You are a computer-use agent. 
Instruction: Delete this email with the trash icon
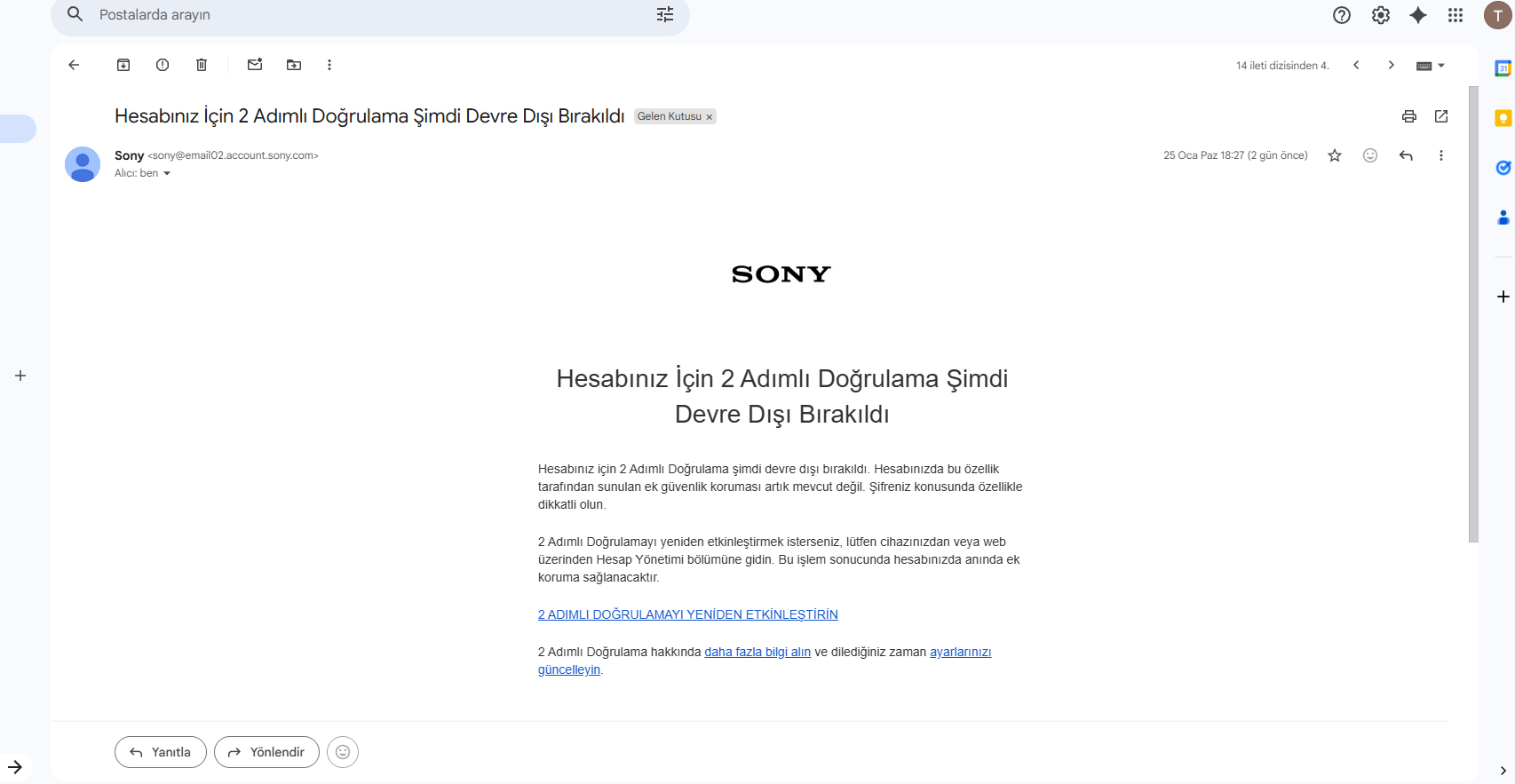202,65
